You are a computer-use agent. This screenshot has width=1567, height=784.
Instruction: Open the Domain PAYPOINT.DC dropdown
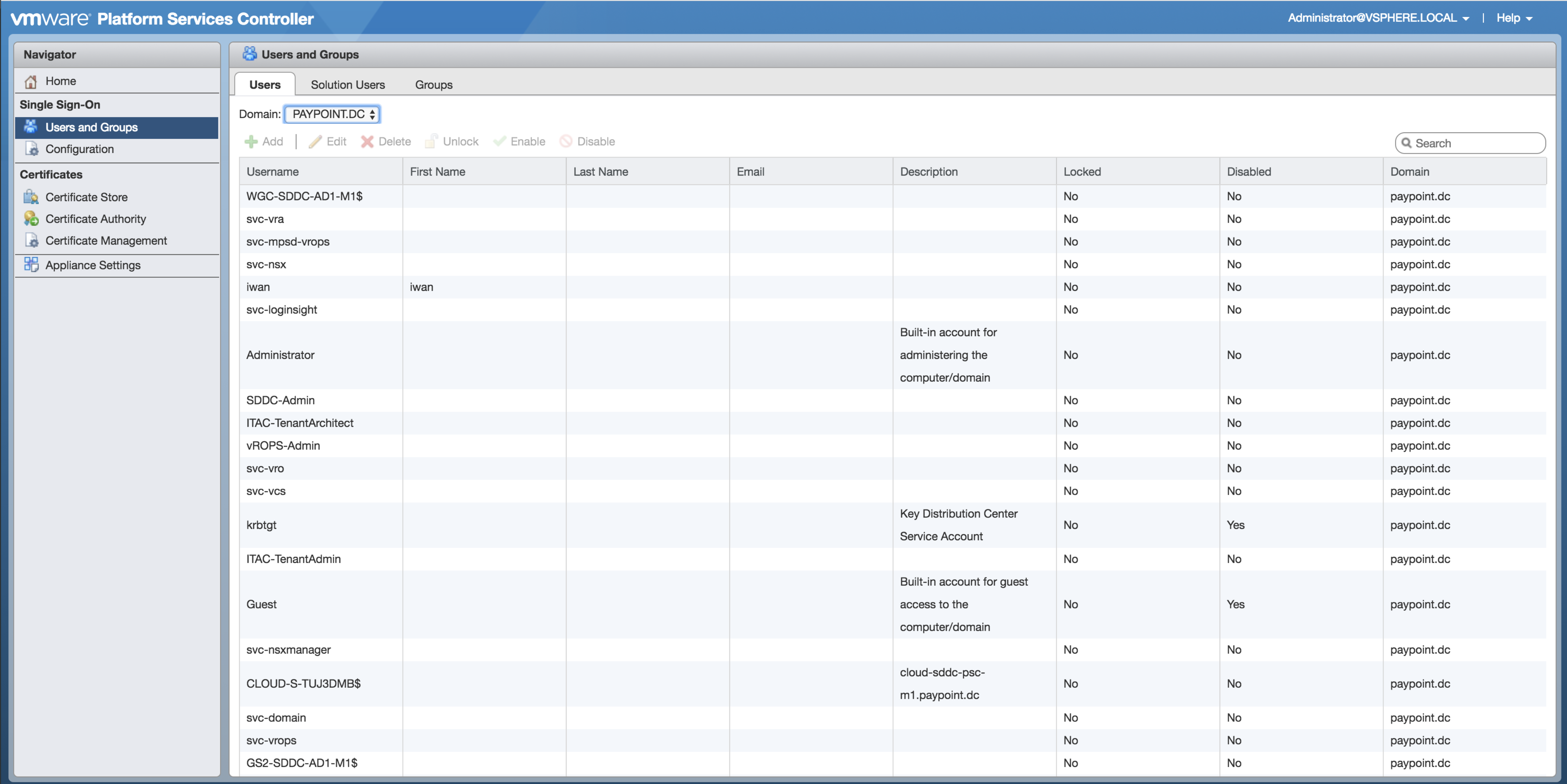332,114
